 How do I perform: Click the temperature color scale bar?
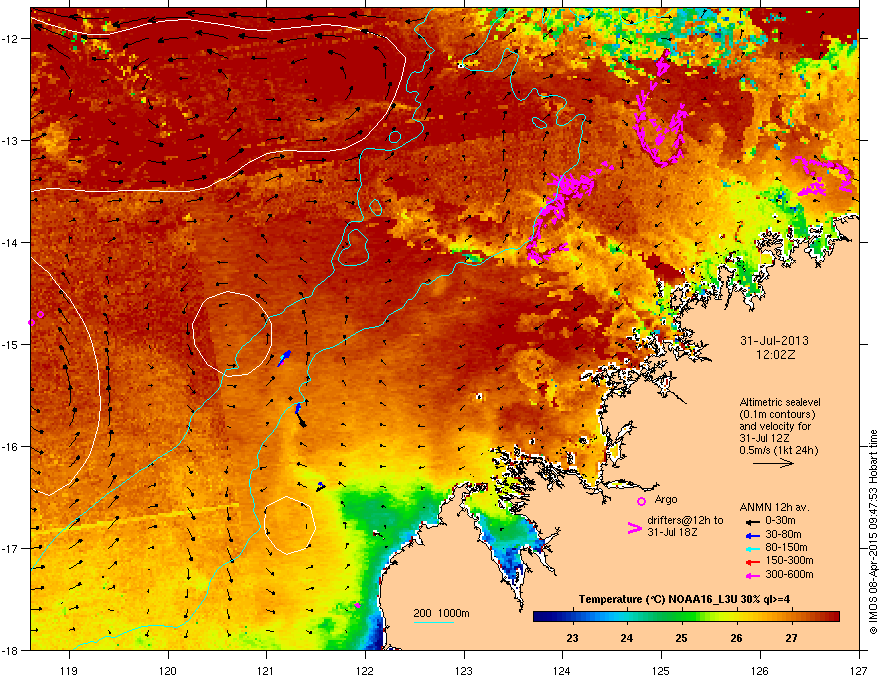686,617
